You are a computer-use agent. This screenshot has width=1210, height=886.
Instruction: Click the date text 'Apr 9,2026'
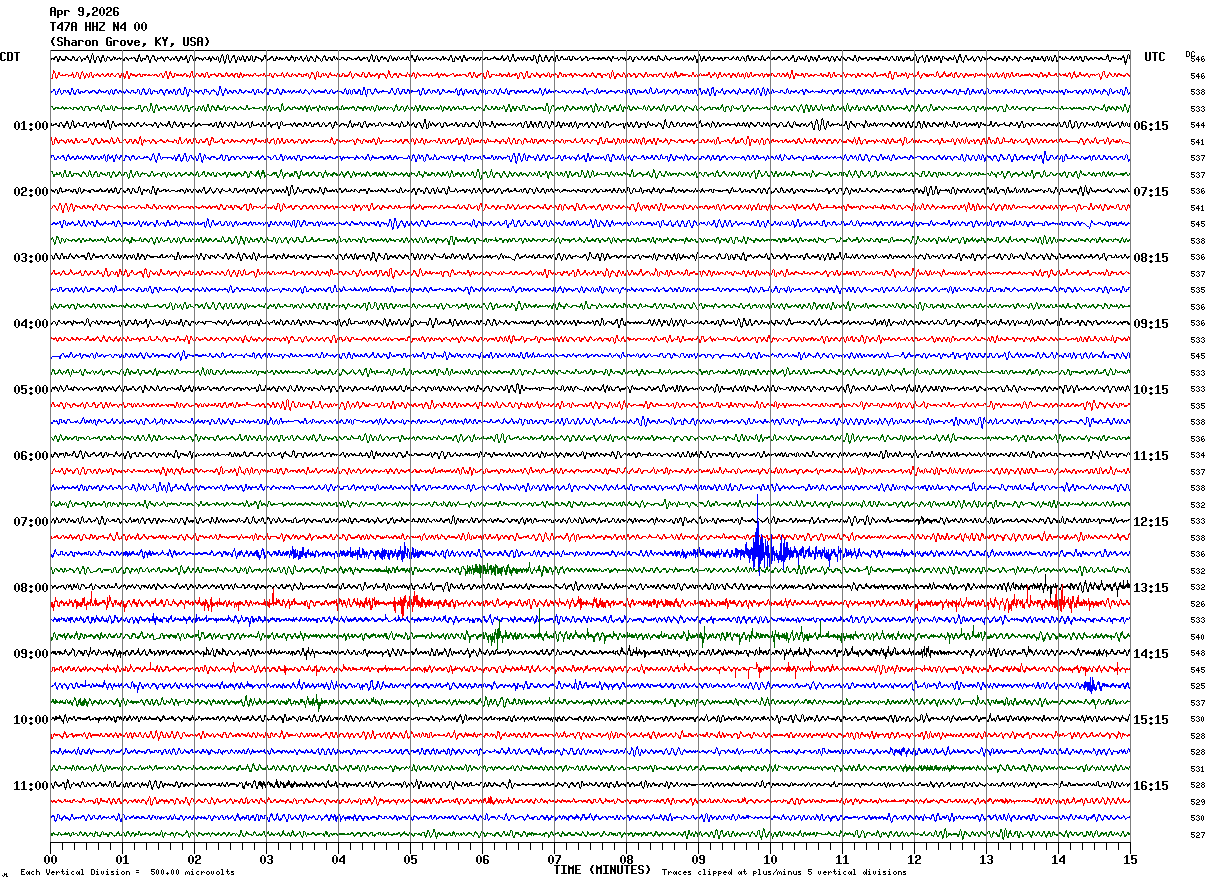point(84,12)
